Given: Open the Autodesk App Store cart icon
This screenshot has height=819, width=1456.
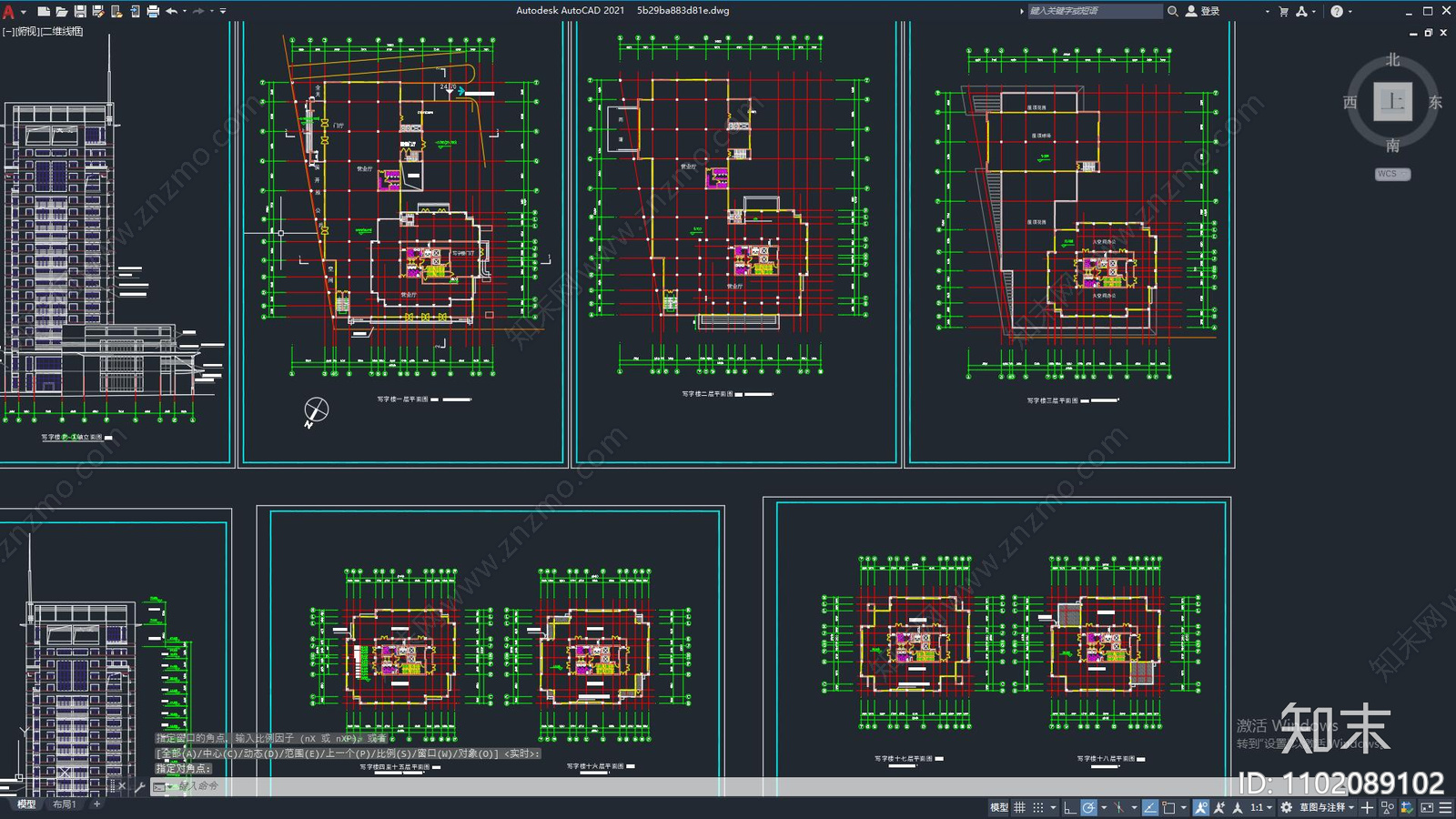Looking at the screenshot, I should point(1283,11).
